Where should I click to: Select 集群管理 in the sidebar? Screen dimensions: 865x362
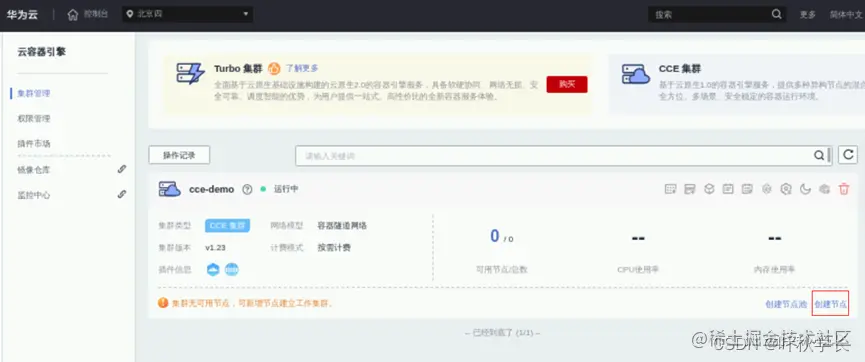34,93
